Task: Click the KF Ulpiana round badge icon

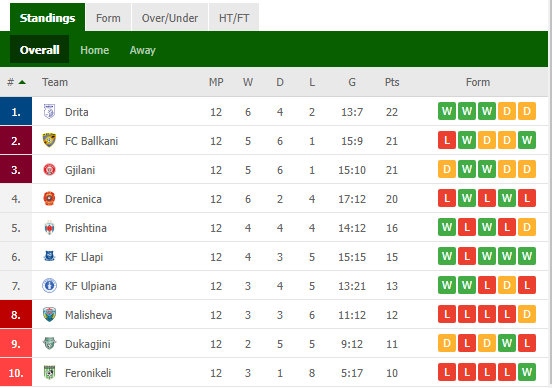Action: tap(49, 286)
